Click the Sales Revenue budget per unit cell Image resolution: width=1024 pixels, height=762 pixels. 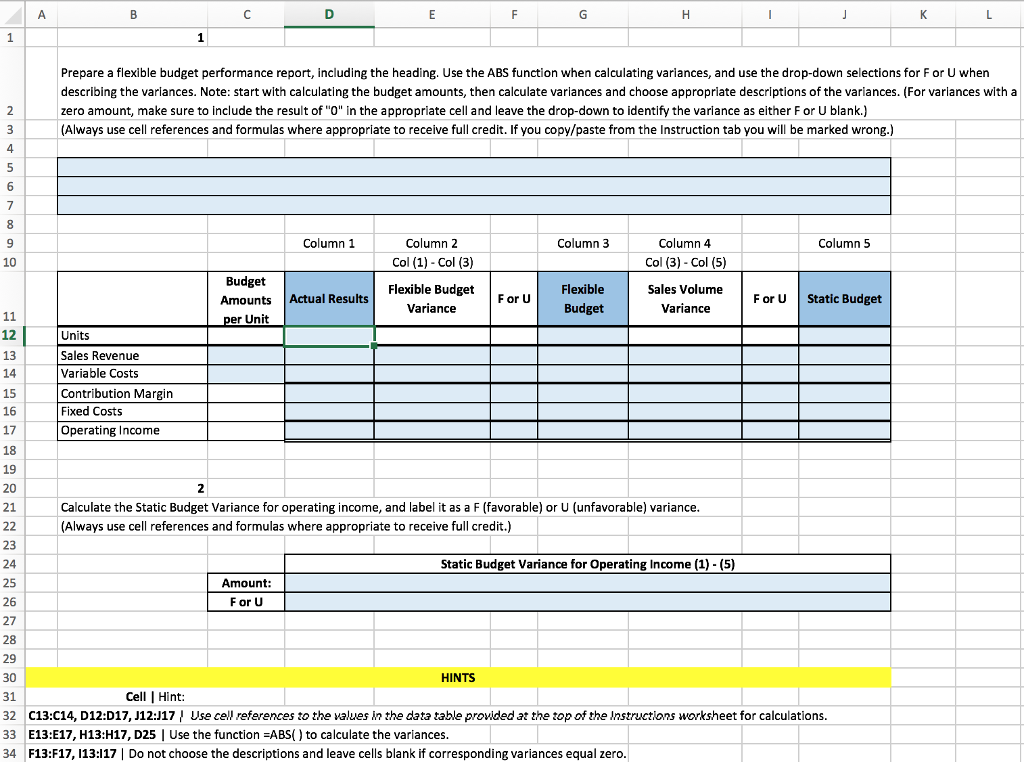[246, 355]
